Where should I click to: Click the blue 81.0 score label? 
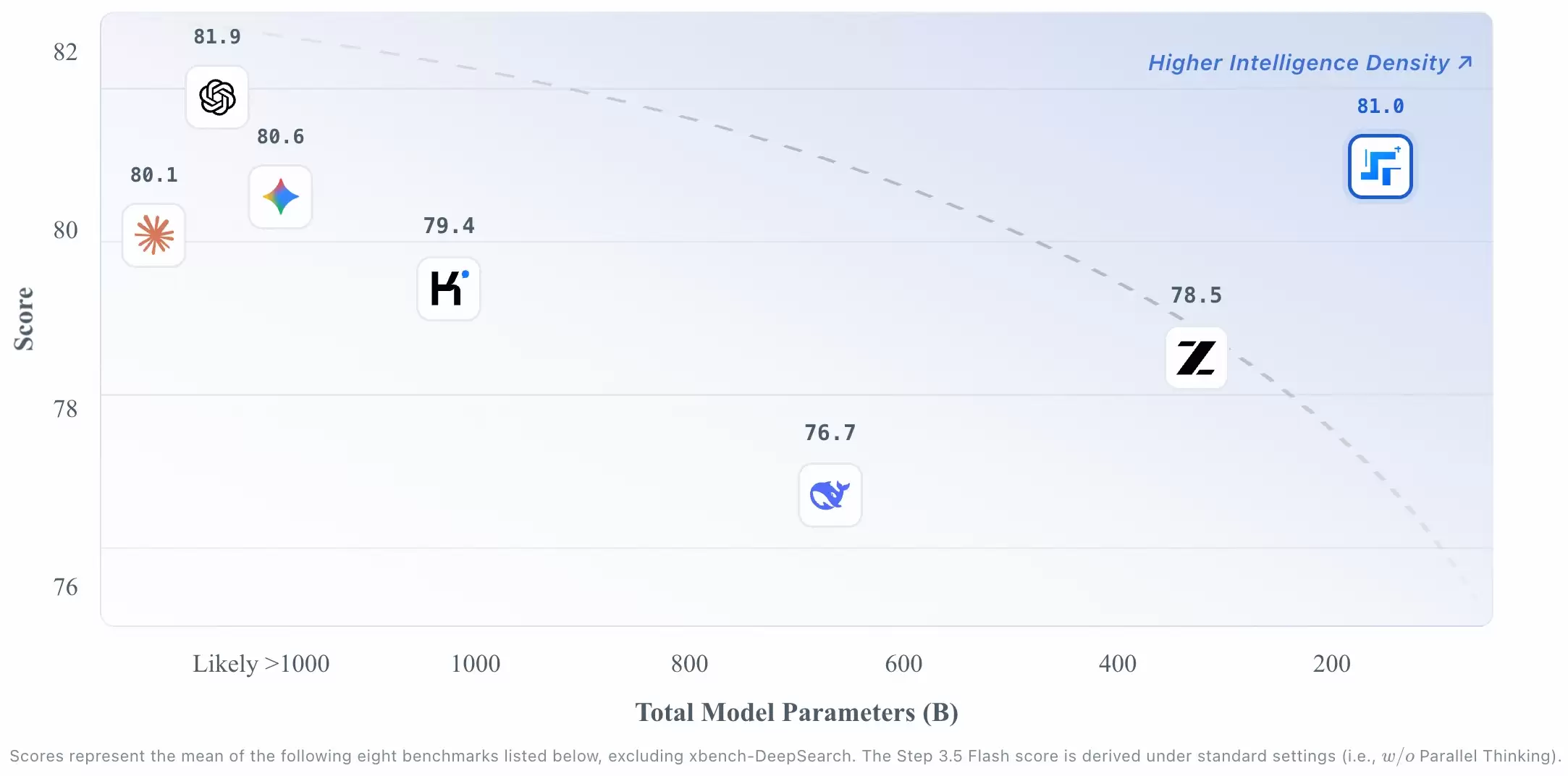tap(1380, 106)
